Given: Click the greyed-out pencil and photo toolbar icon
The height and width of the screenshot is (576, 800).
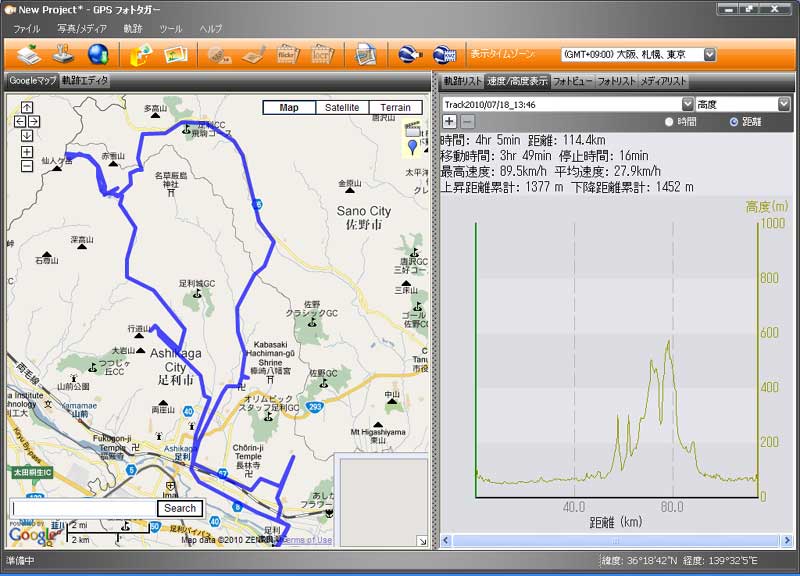Looking at the screenshot, I should click(254, 55).
